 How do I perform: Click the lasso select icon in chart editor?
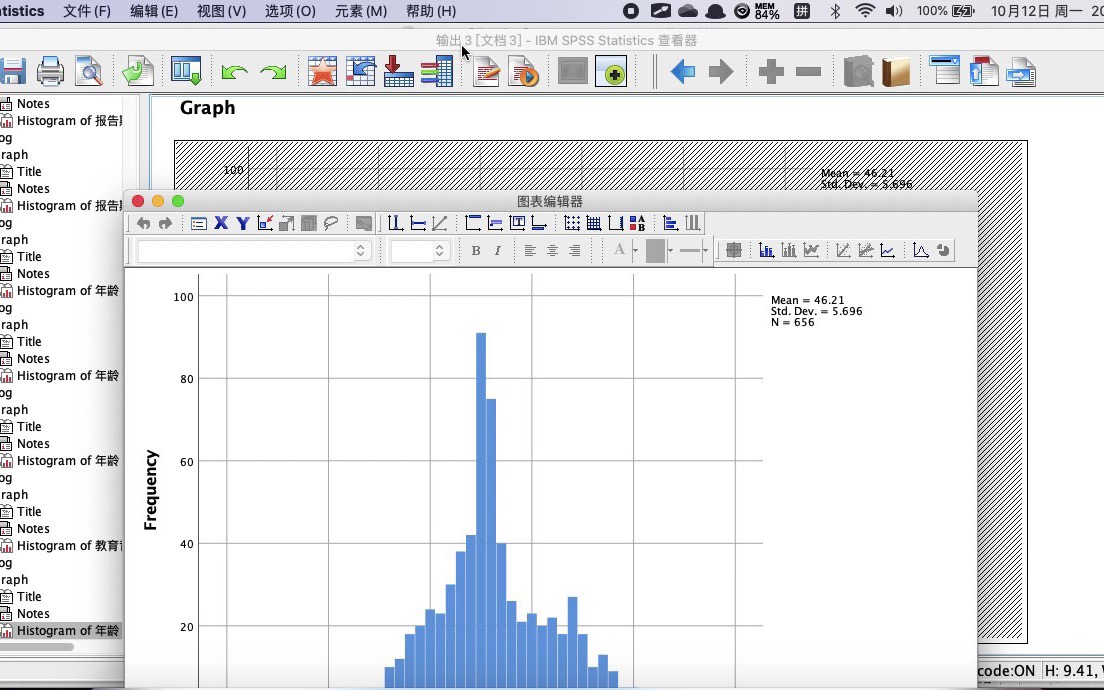tap(331, 223)
